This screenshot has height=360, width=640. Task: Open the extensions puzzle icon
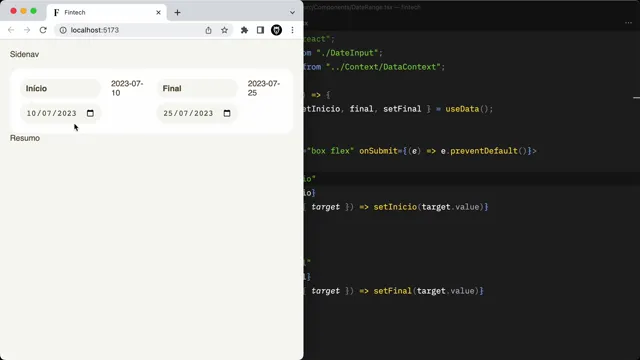point(244,30)
